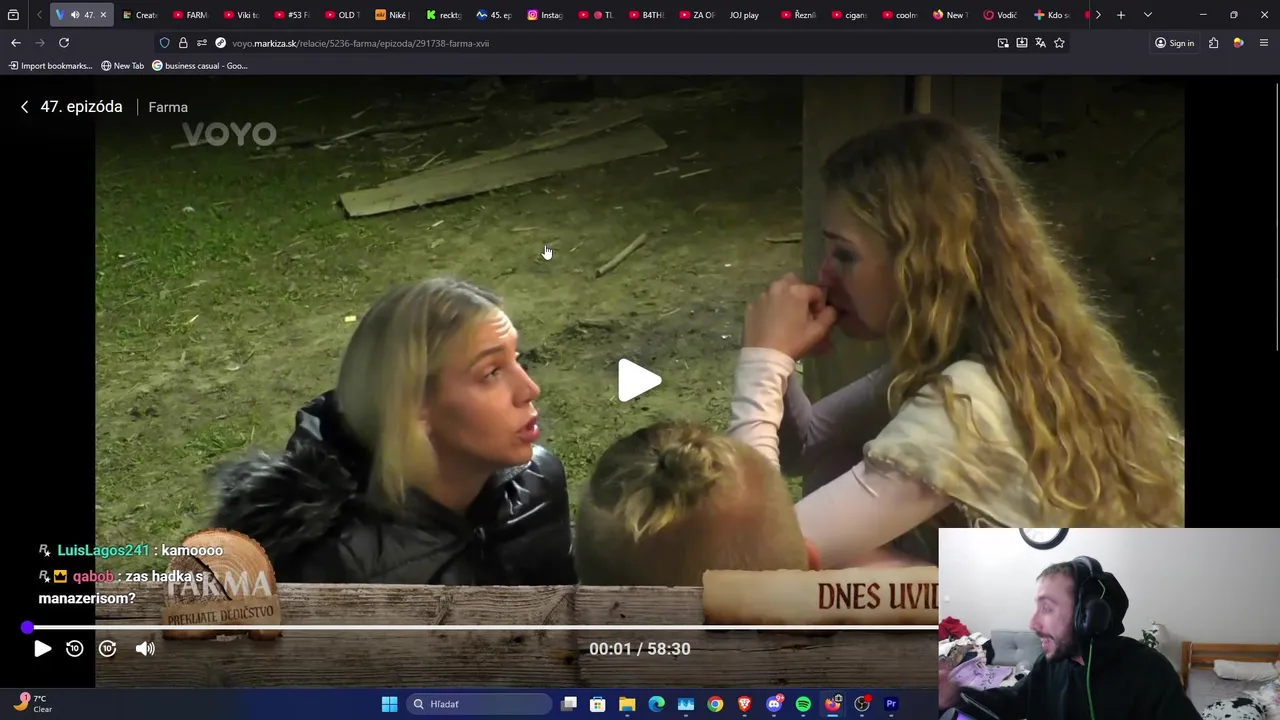
Task: Open the New Tab bookmark
Action: point(122,66)
